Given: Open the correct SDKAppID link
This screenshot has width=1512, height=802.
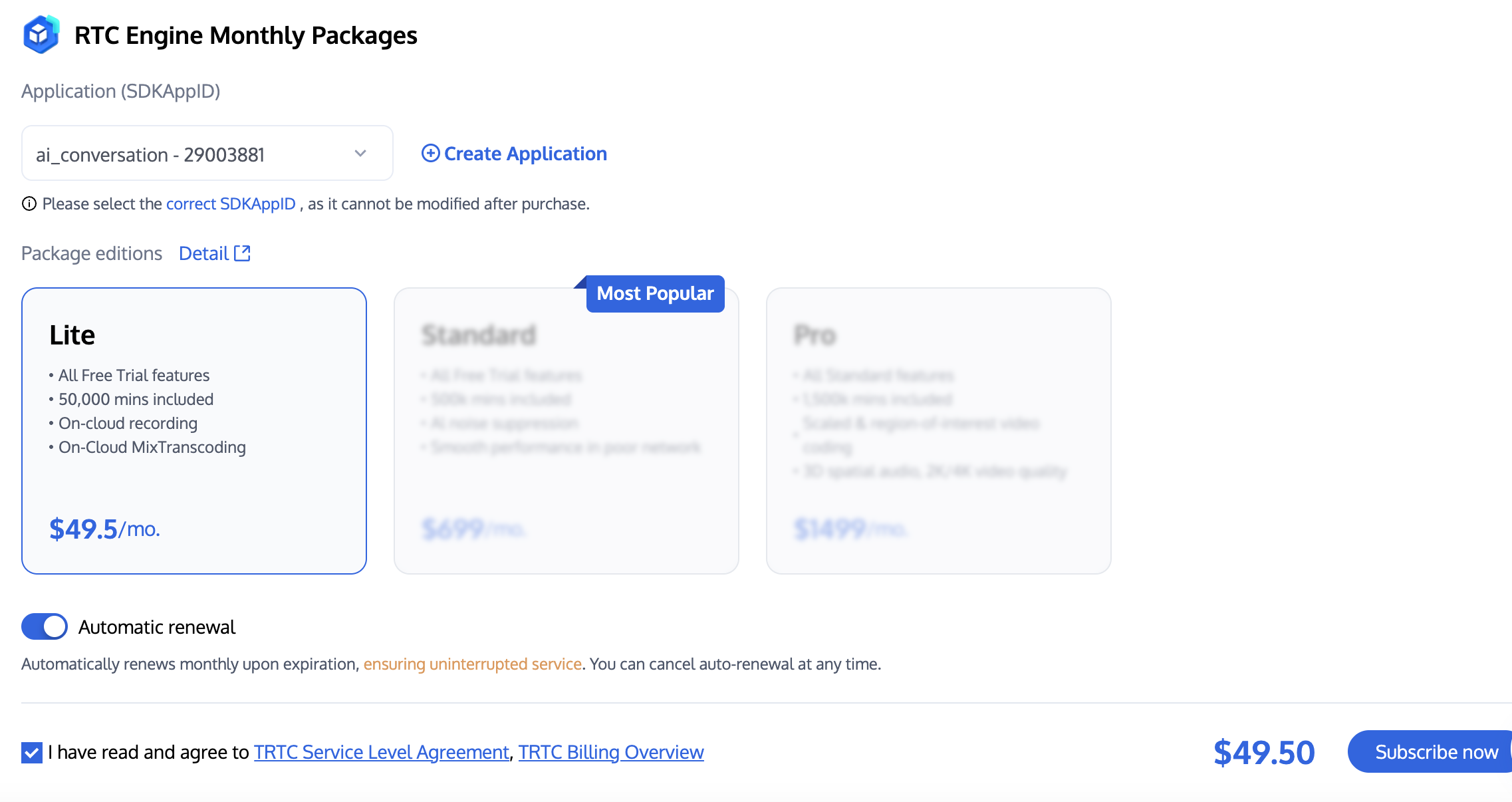Looking at the screenshot, I should click(230, 204).
